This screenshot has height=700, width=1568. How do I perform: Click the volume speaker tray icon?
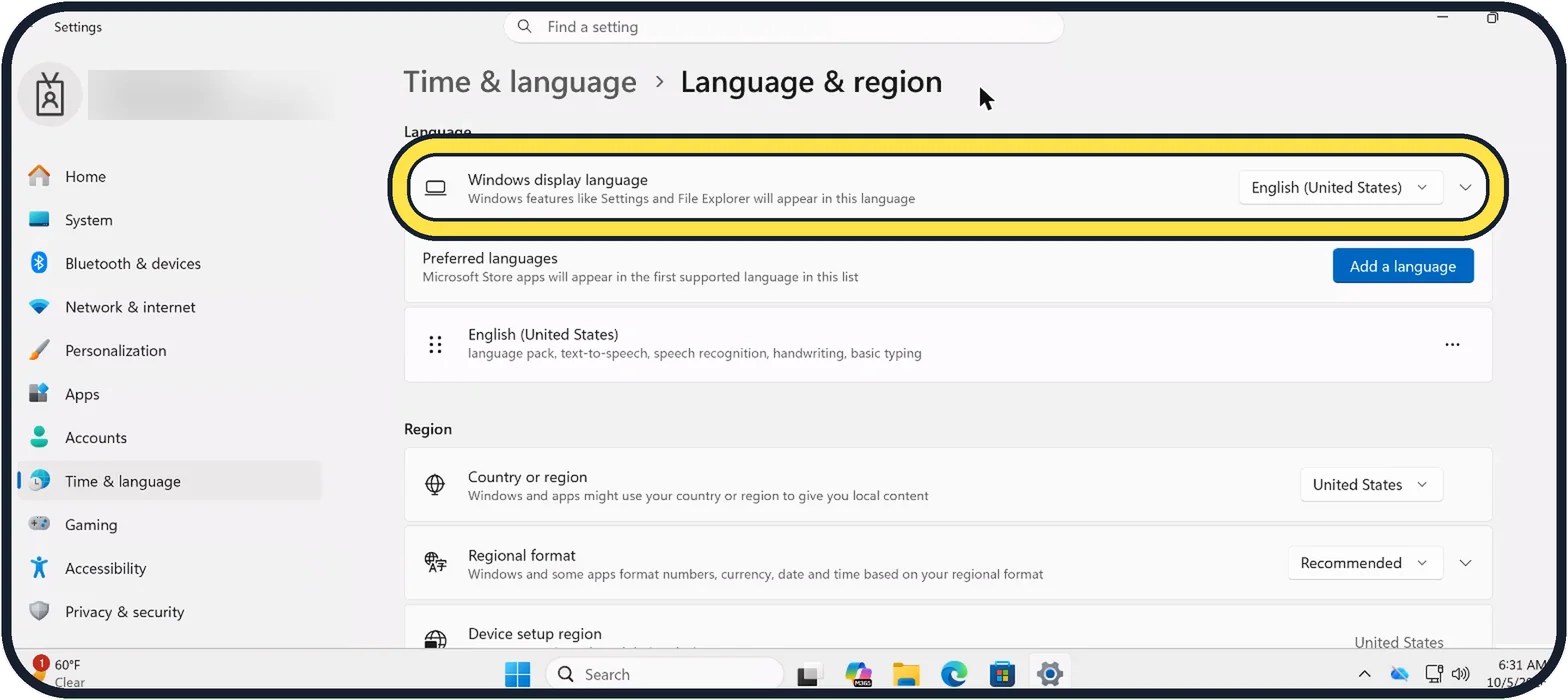[1461, 674]
